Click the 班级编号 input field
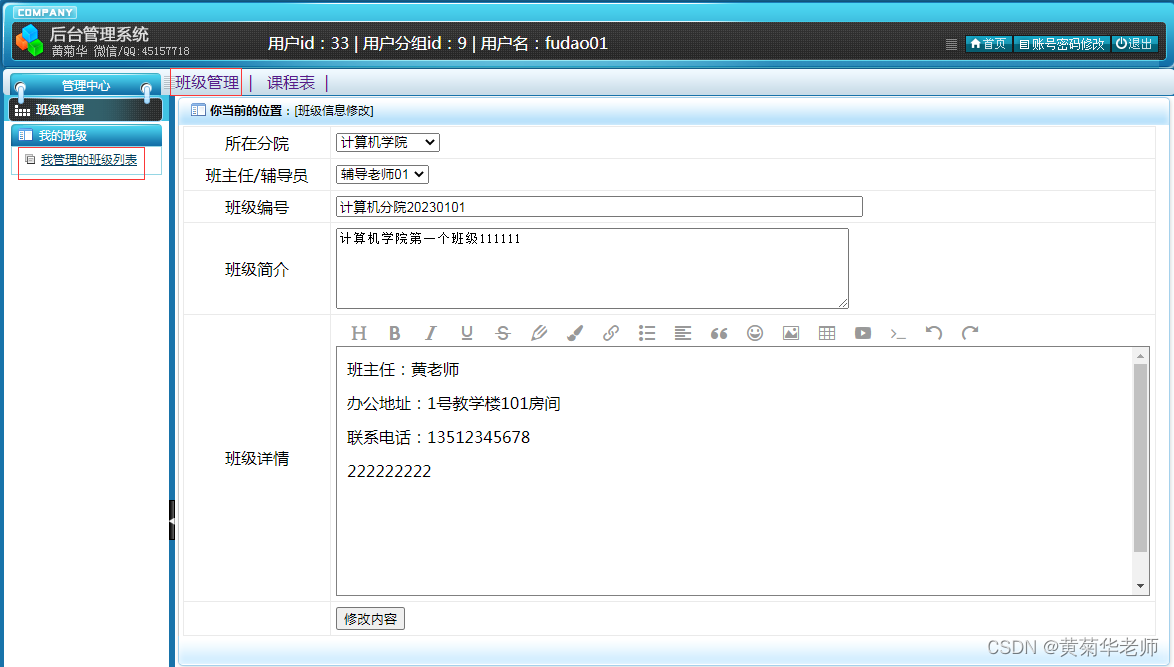 tap(599, 207)
